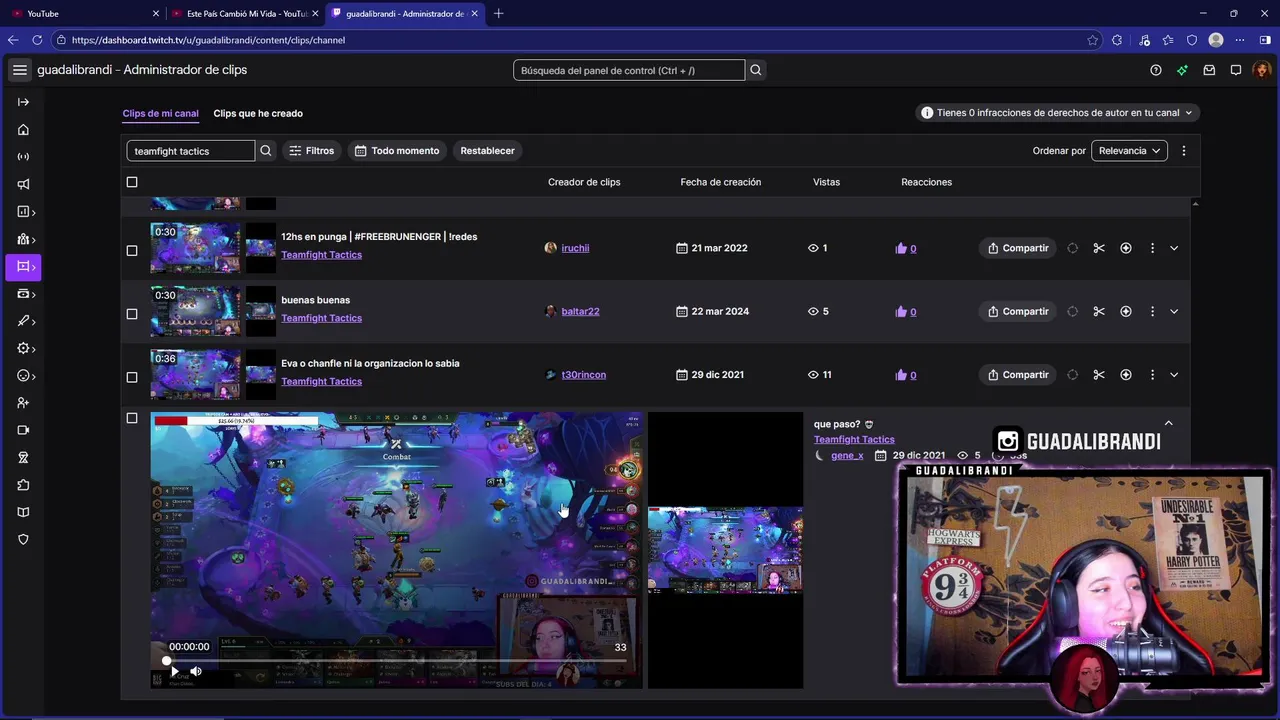Screen dimensions: 1280x720
Task: Switch to Este País Cambió Mi Vida tab
Action: (x=246, y=13)
